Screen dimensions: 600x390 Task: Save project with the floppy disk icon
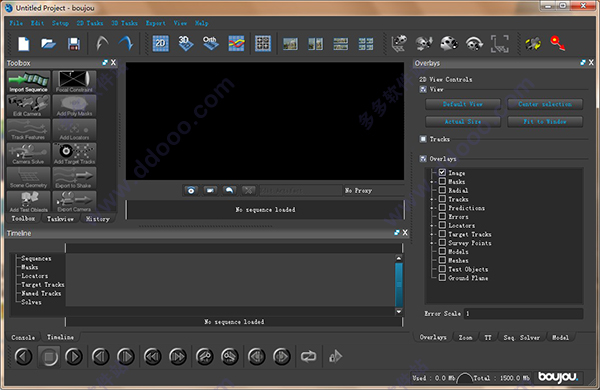click(x=73, y=44)
